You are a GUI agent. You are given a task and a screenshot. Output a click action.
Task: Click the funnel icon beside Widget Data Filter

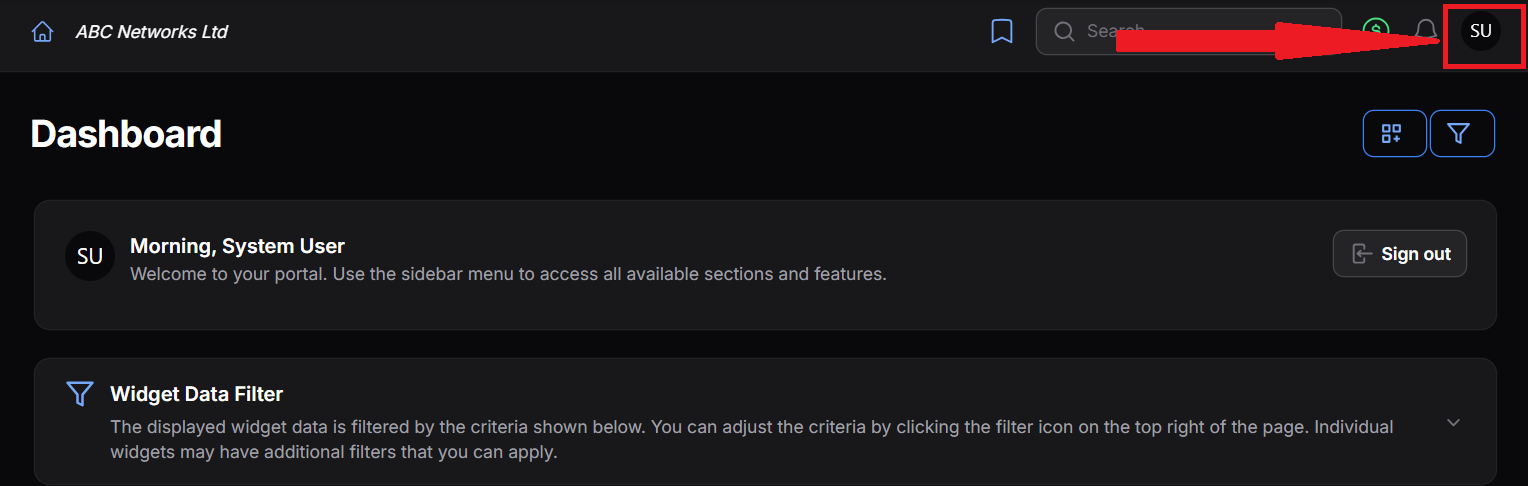coord(80,393)
